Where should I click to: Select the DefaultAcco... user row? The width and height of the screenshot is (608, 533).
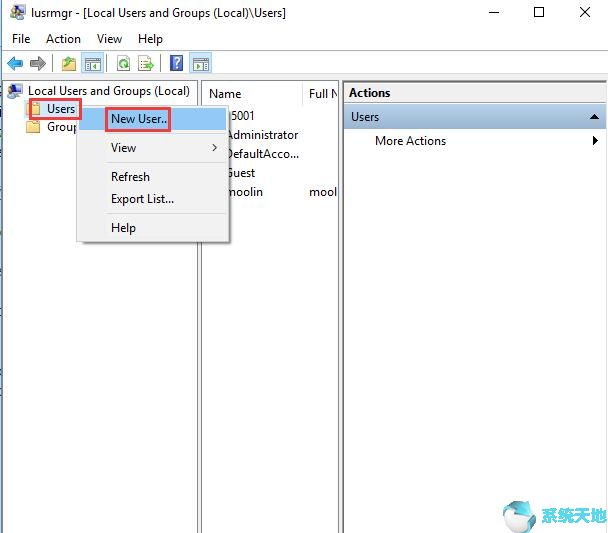coord(263,154)
